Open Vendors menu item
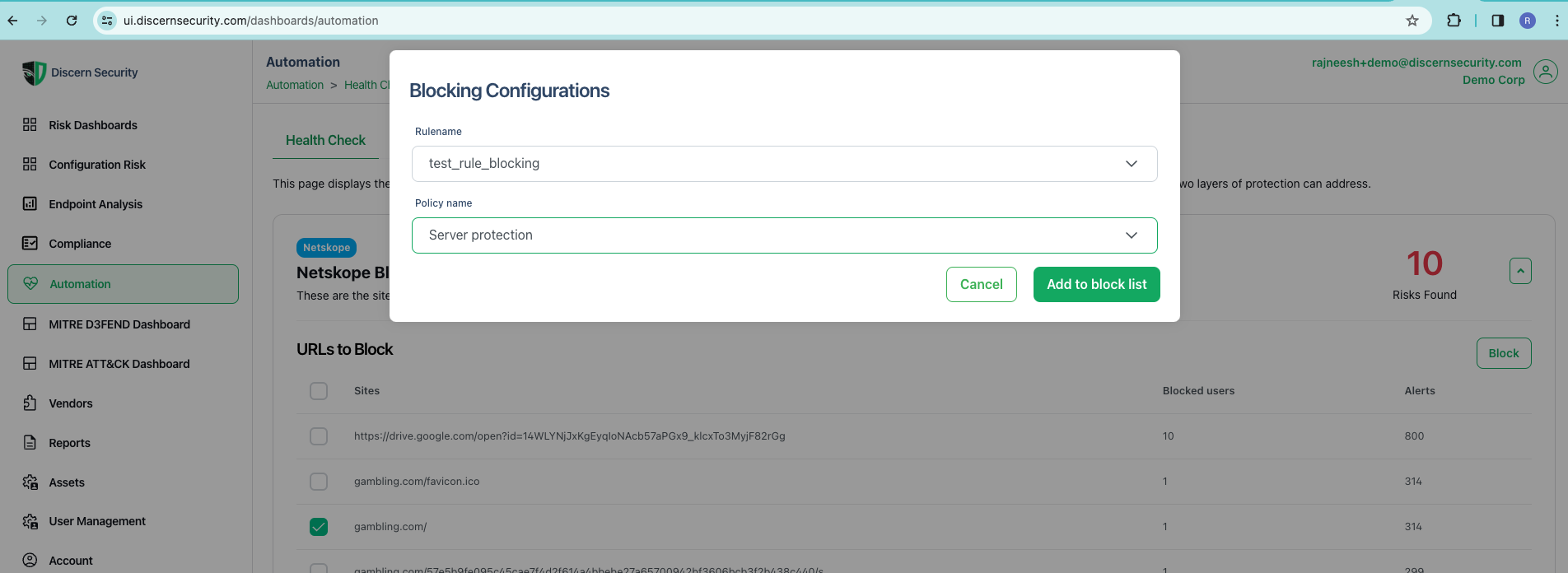This screenshot has height=573, width=1568. [71, 403]
